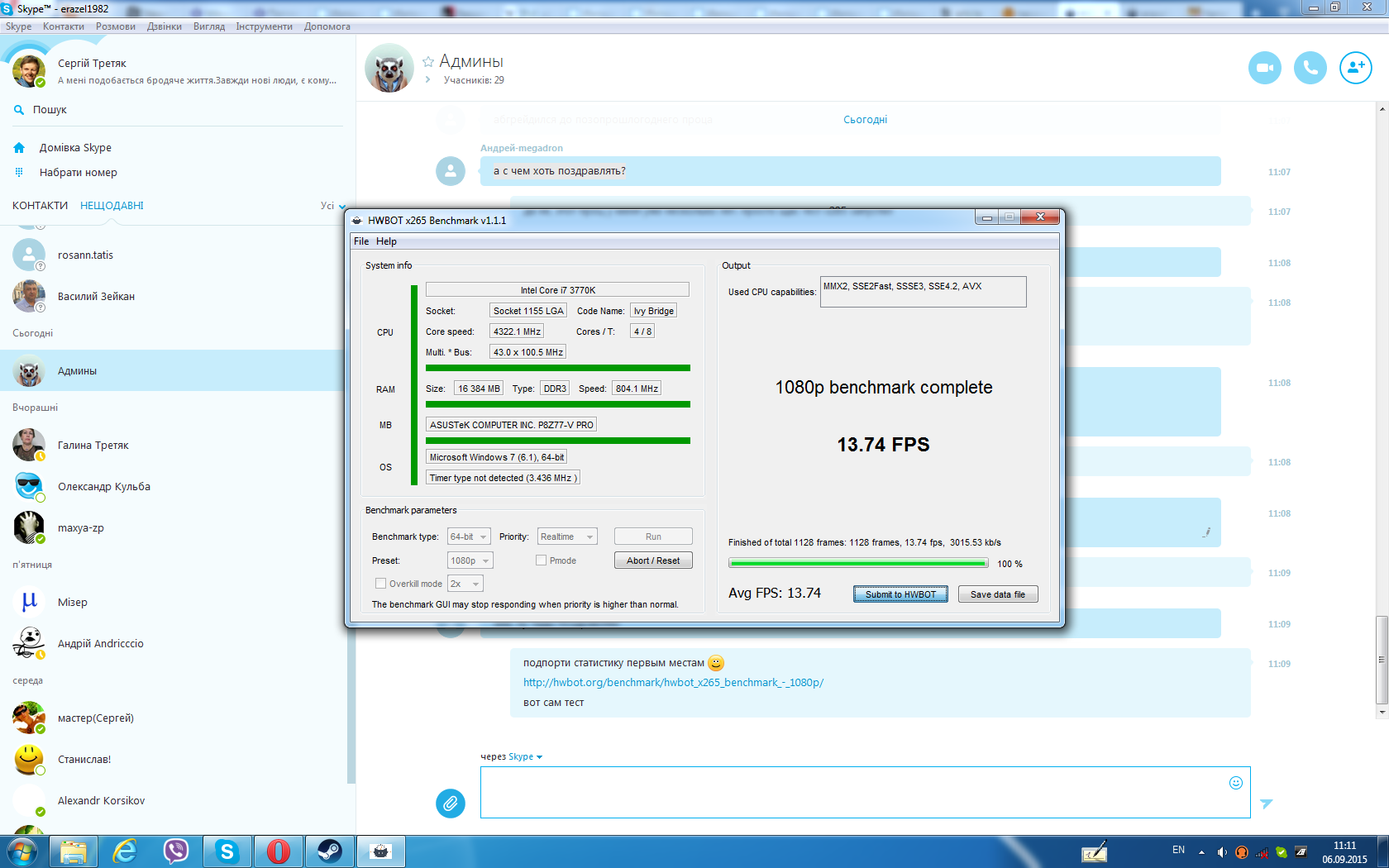This screenshot has width=1389, height=868.
Task: Click the paperclip attach file icon
Action: click(451, 803)
